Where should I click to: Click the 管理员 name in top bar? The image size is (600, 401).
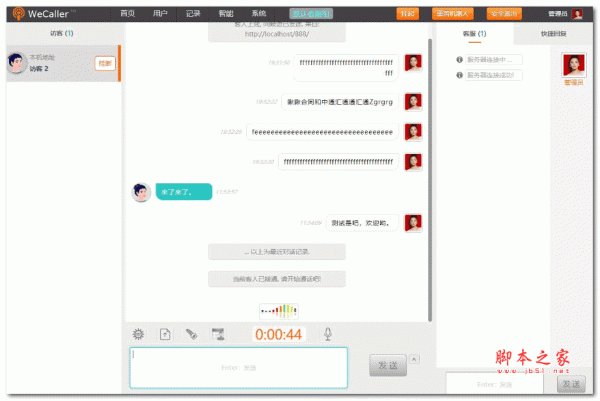click(x=558, y=14)
